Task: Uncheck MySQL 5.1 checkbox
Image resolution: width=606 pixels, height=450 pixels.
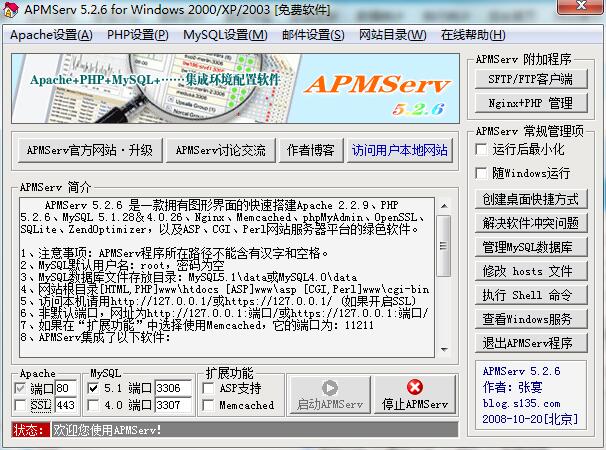Action: tap(93, 388)
